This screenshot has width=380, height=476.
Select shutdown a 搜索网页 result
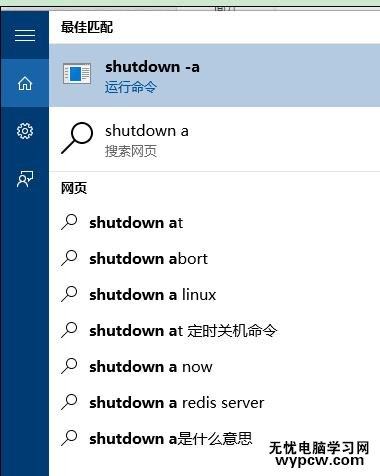[215, 139]
